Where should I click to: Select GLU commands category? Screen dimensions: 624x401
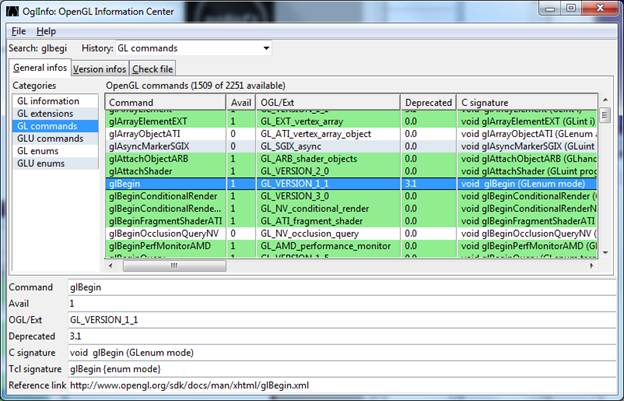click(x=50, y=139)
